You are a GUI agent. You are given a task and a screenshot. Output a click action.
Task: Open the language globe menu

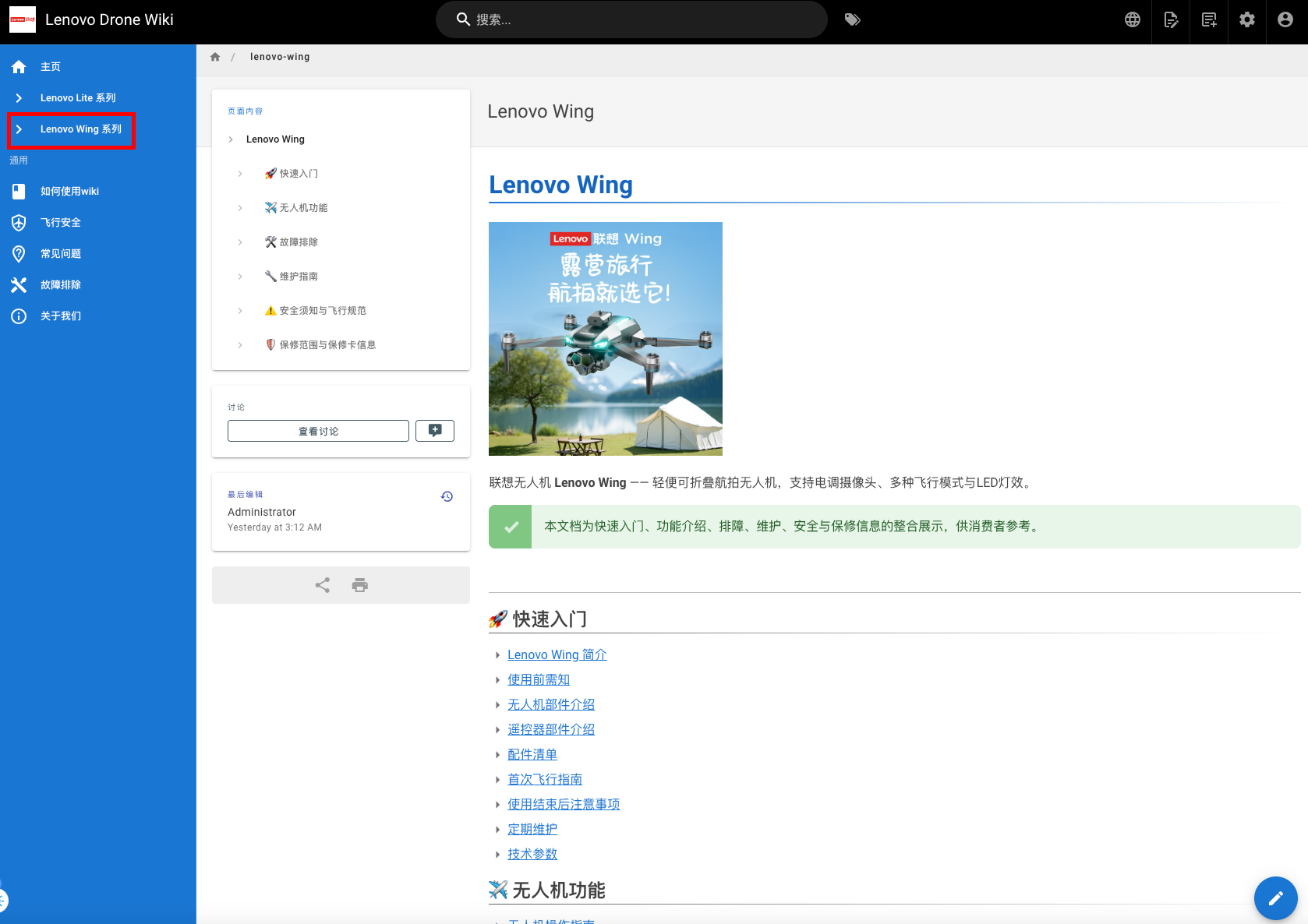(x=1133, y=19)
